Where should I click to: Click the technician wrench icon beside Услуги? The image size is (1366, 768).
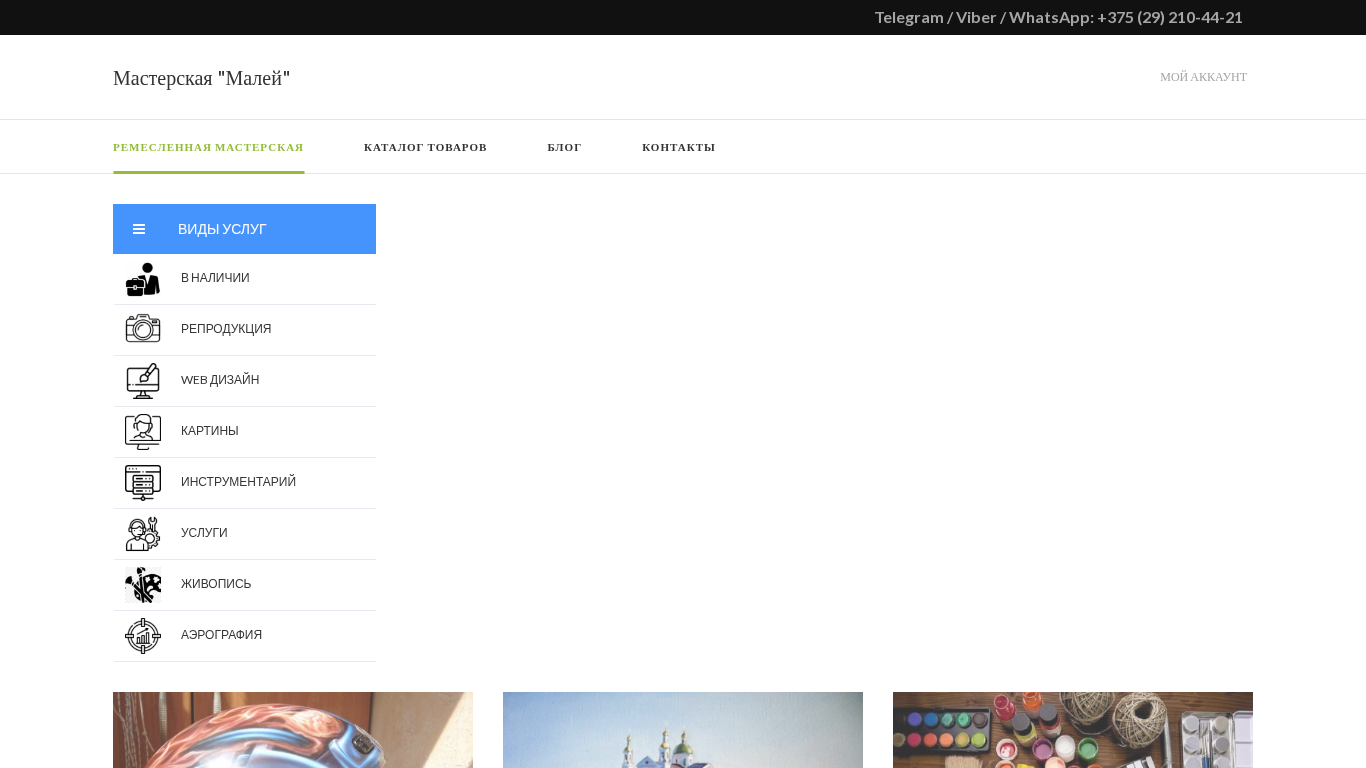click(143, 534)
